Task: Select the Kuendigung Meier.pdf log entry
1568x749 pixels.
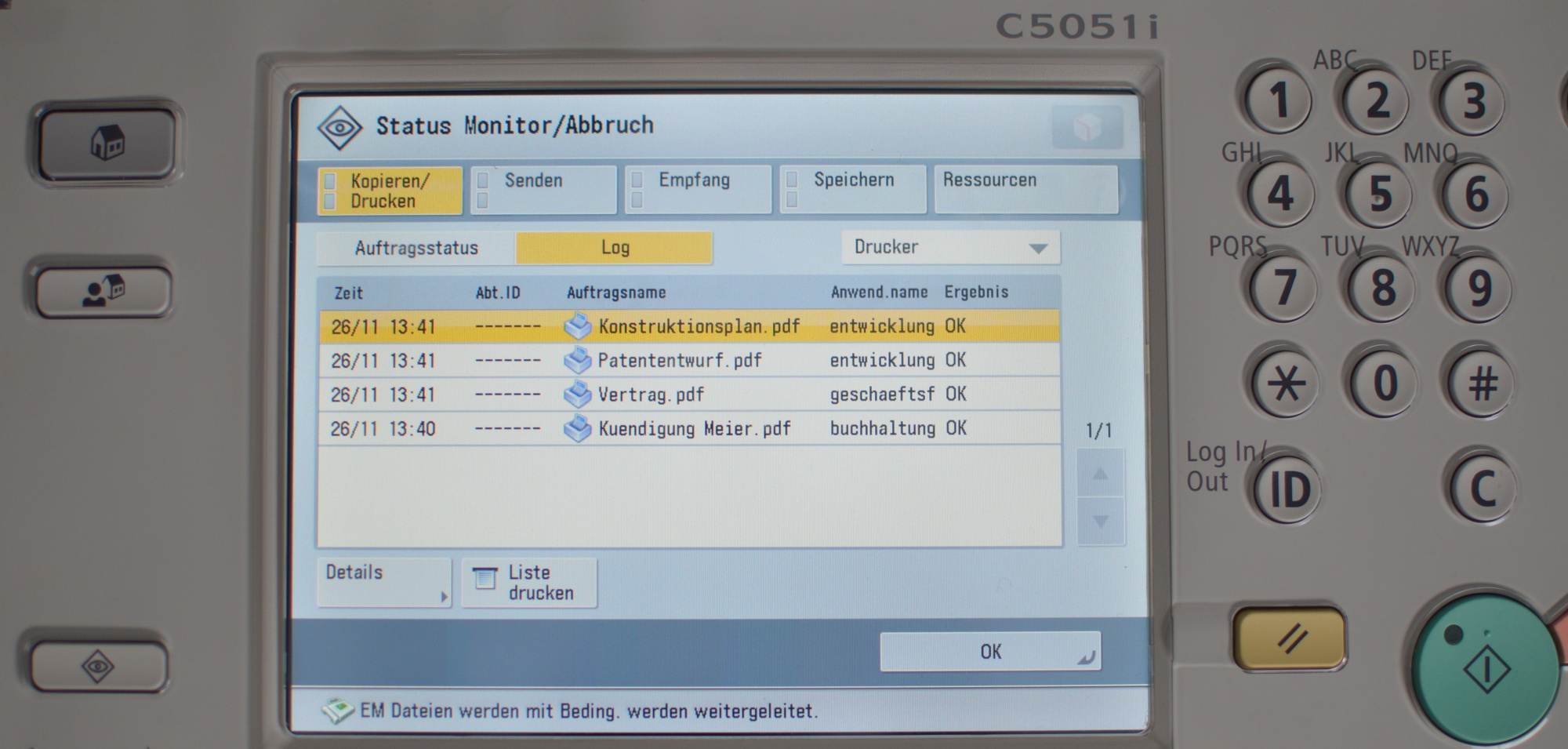Action: point(689,429)
